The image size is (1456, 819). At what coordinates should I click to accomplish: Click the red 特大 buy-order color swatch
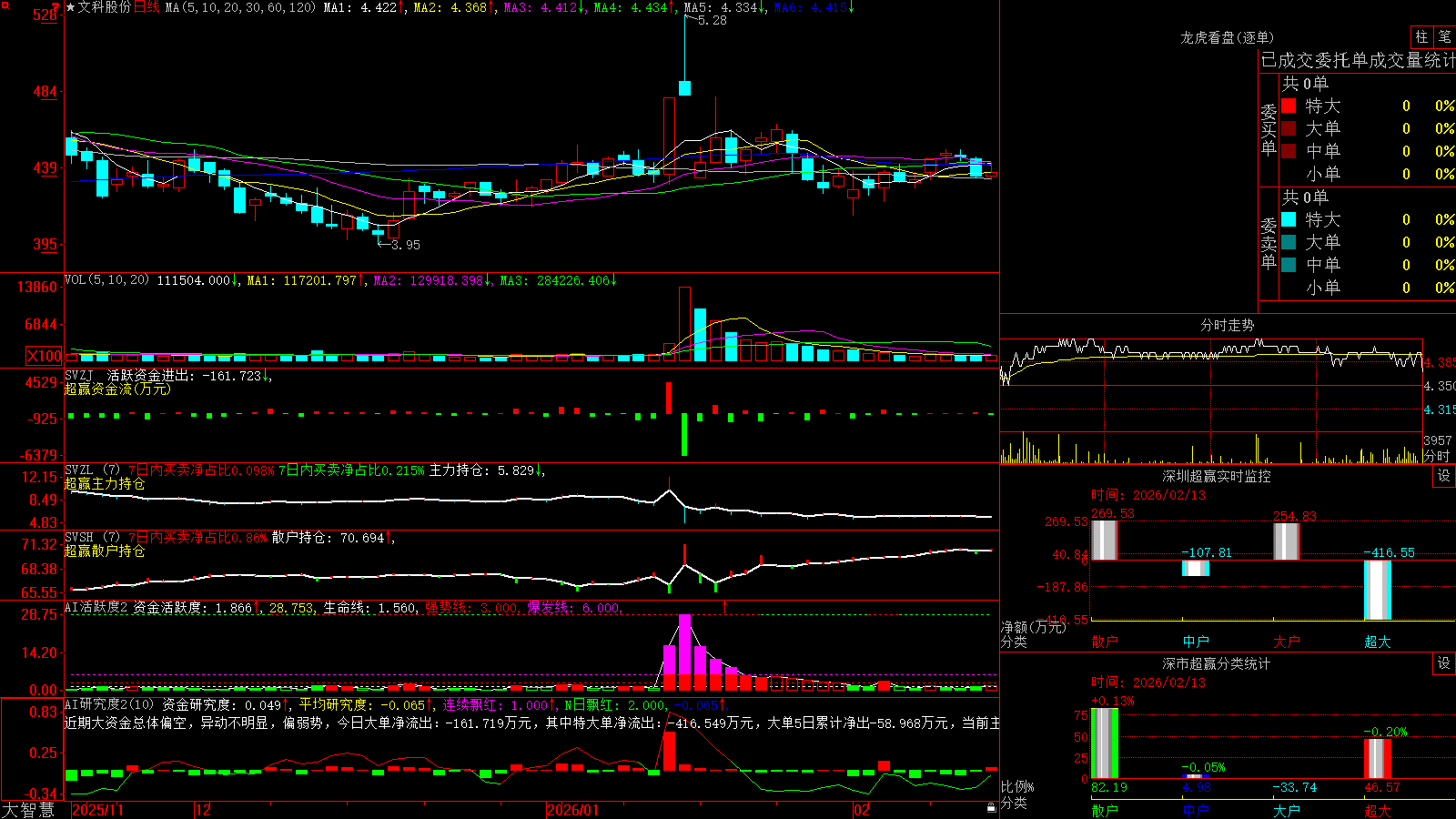pyautogui.click(x=1289, y=106)
